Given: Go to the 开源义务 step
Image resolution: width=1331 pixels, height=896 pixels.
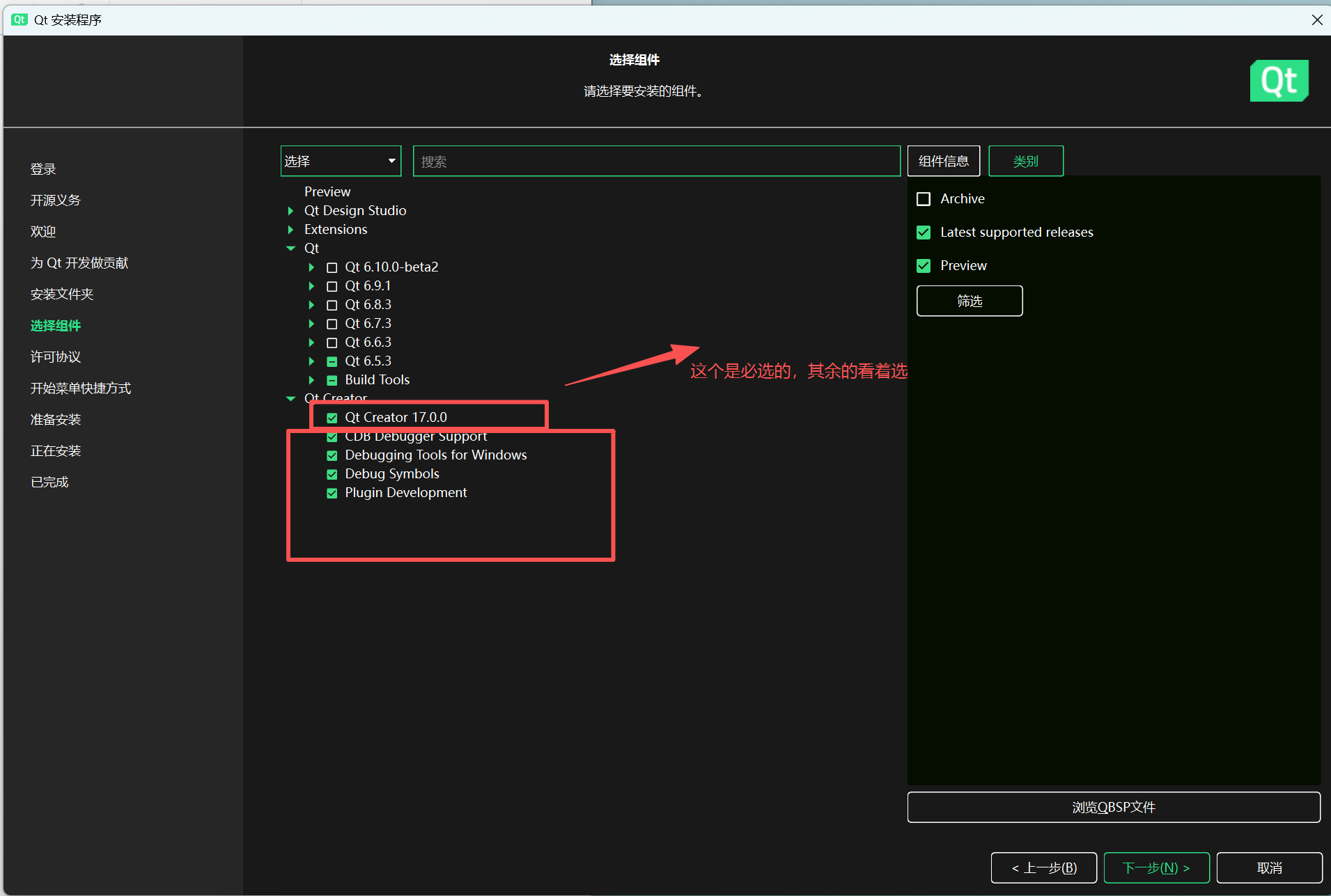Looking at the screenshot, I should tap(56, 201).
